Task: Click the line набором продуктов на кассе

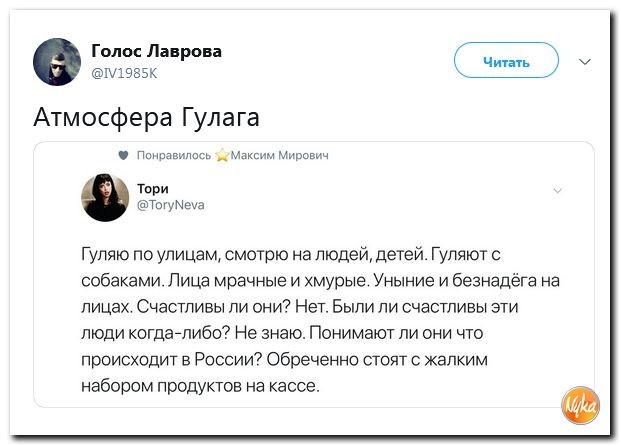Action: (x=200, y=386)
